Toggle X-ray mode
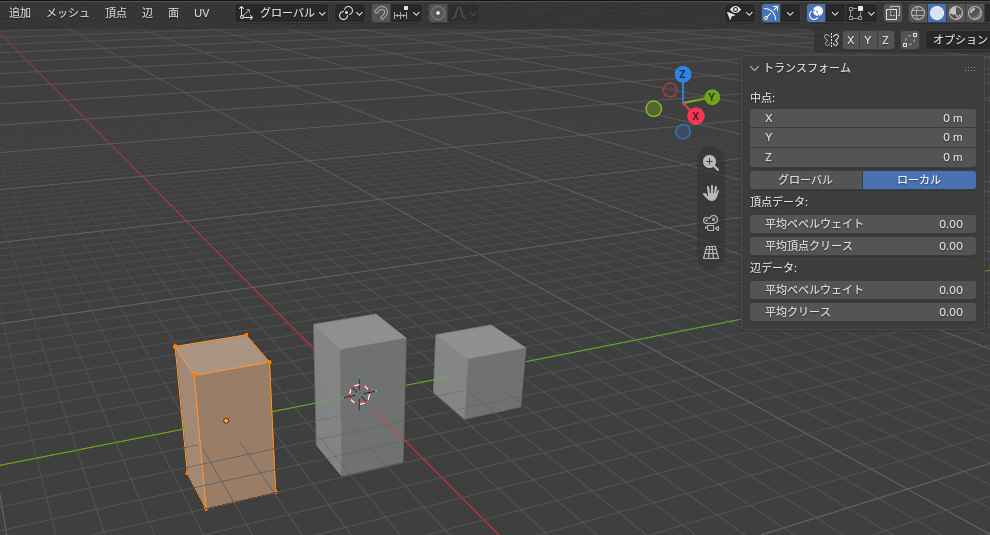 pos(892,13)
